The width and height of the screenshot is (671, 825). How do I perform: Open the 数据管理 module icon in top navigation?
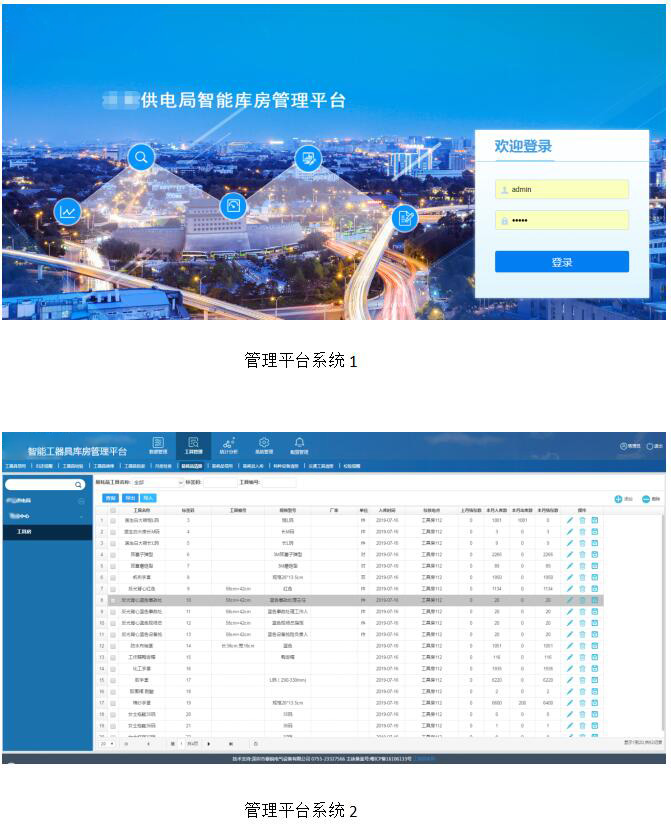pos(158,446)
